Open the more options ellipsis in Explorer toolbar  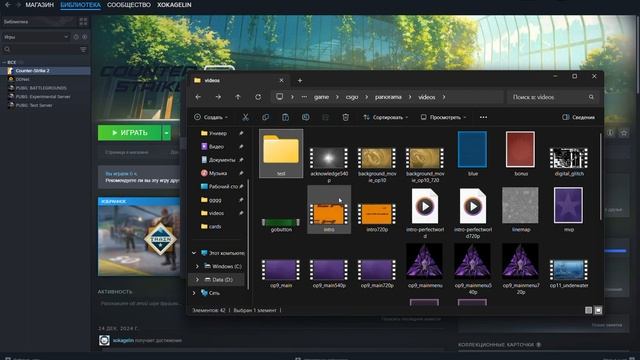click(483, 118)
